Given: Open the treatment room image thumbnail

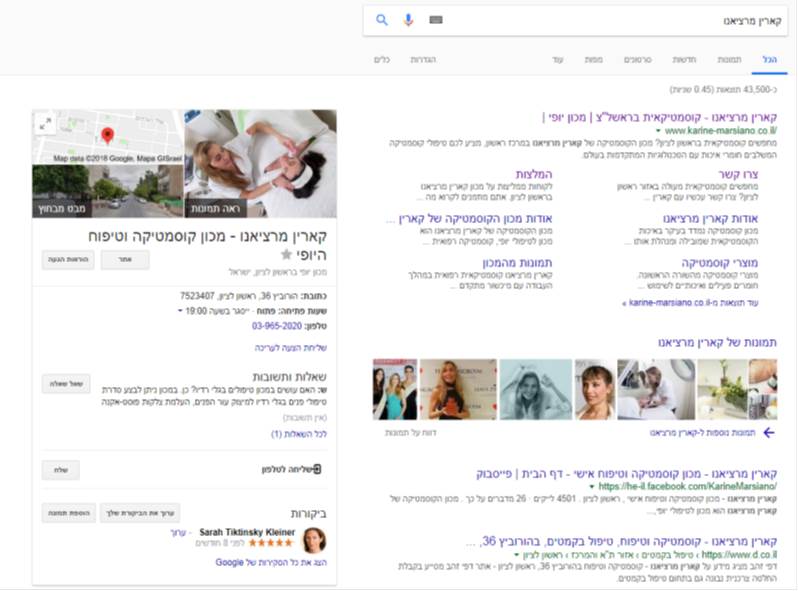Looking at the screenshot, I should [x=656, y=389].
